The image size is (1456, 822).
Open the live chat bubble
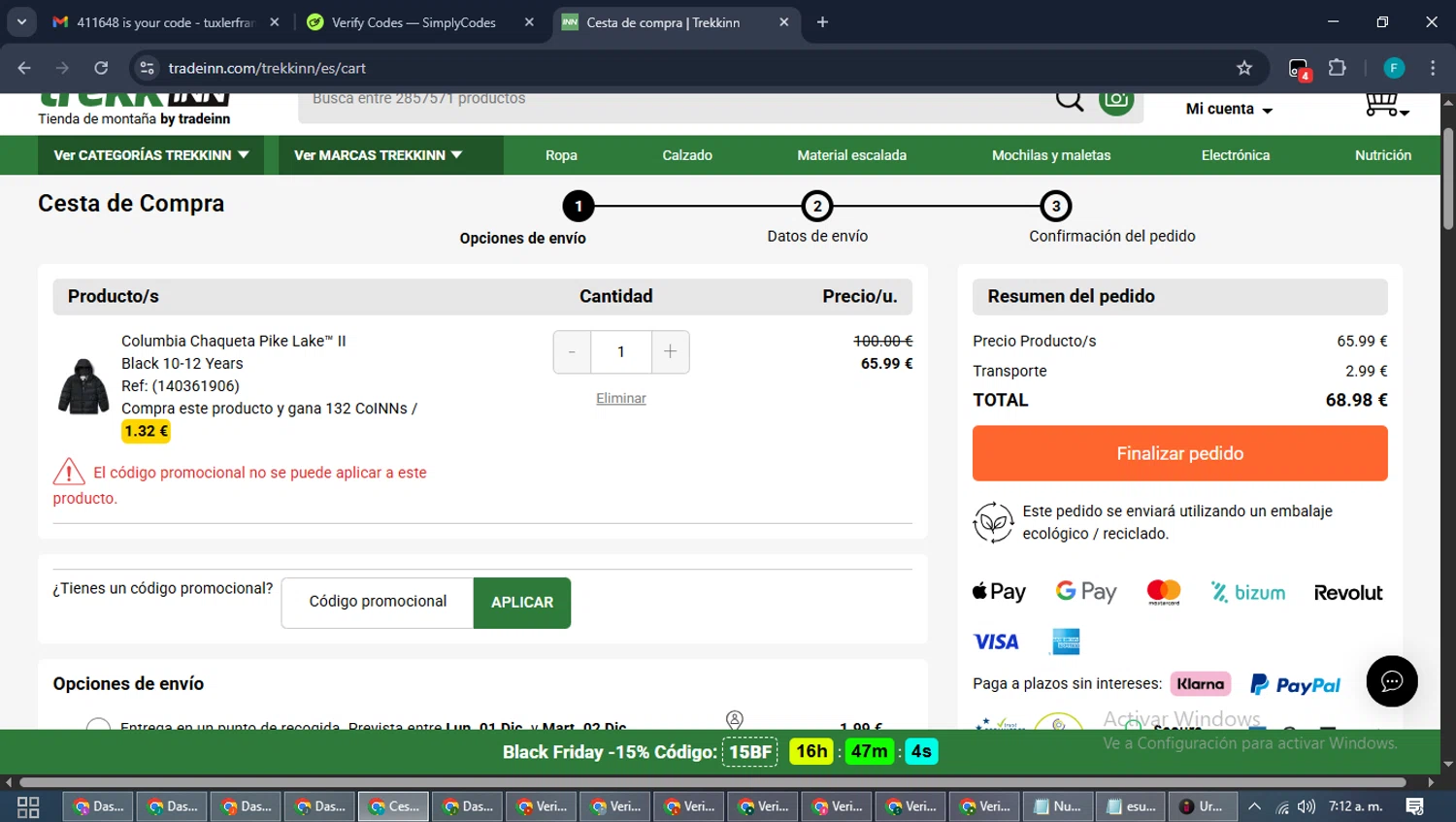click(1392, 681)
